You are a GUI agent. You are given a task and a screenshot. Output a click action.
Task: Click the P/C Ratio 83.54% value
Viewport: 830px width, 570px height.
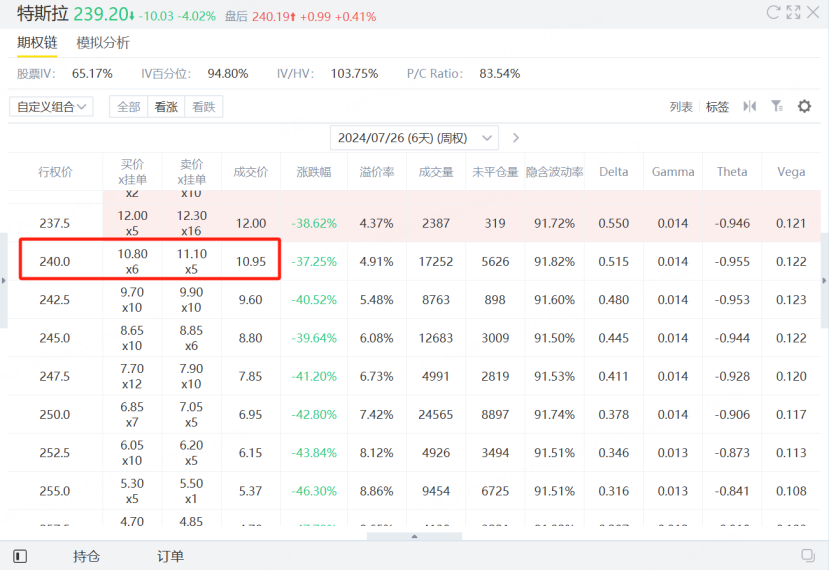(500, 74)
